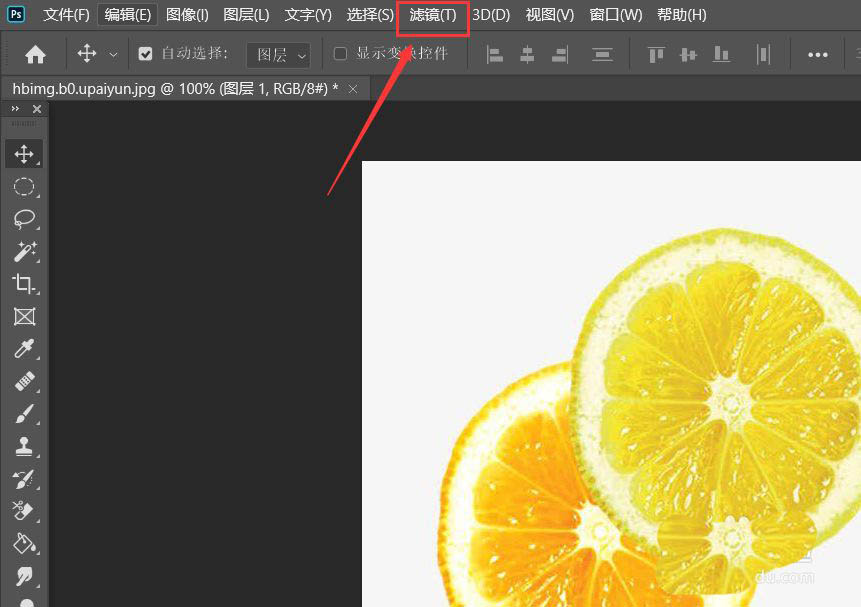Open the 视图(V) menu
The image size is (861, 607).
pyautogui.click(x=550, y=15)
